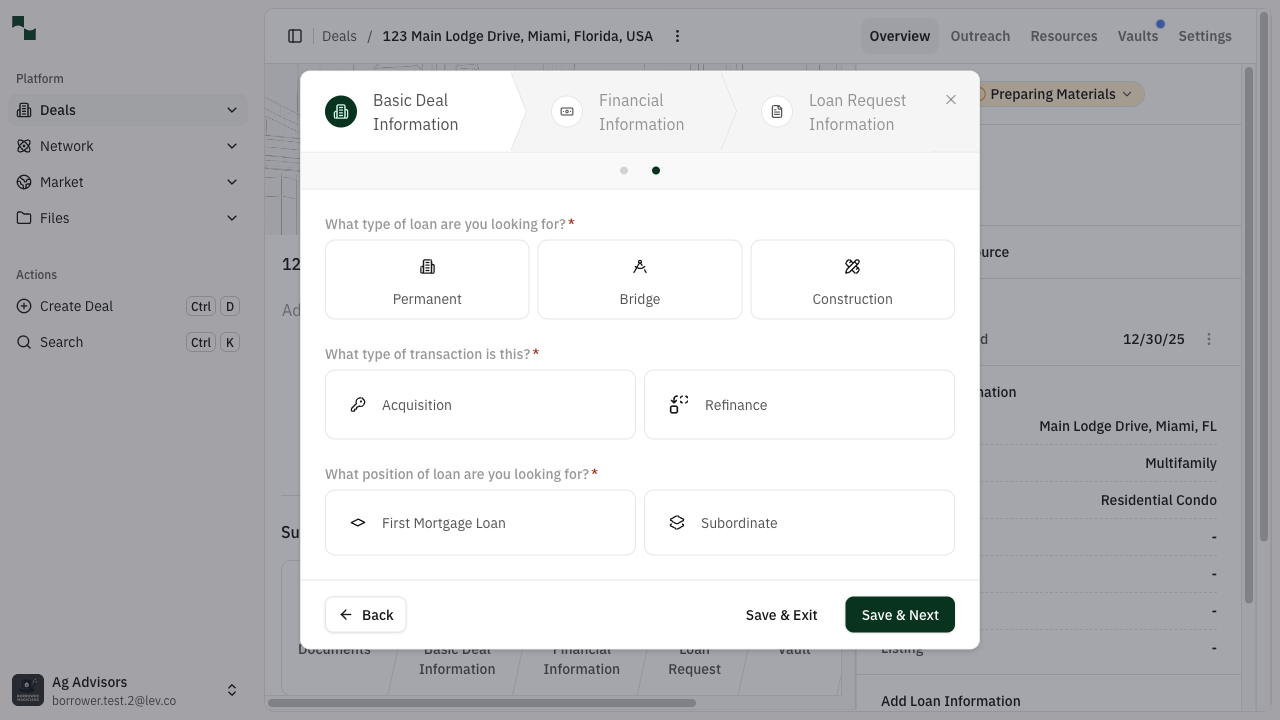
Task: Select the Acquisition transaction type
Action: pyautogui.click(x=480, y=404)
